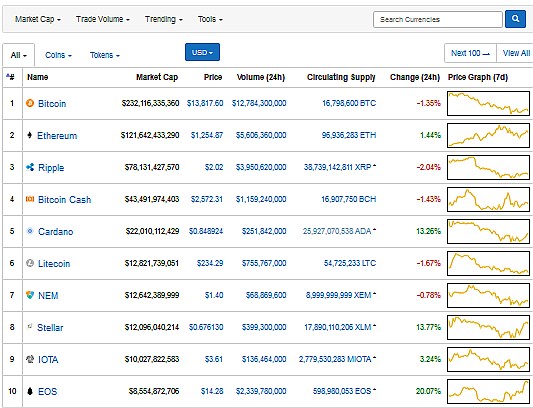Viewport: 533px width, 408px height.
Task: Click Ethereum price $1,254.87
Action: coord(207,135)
